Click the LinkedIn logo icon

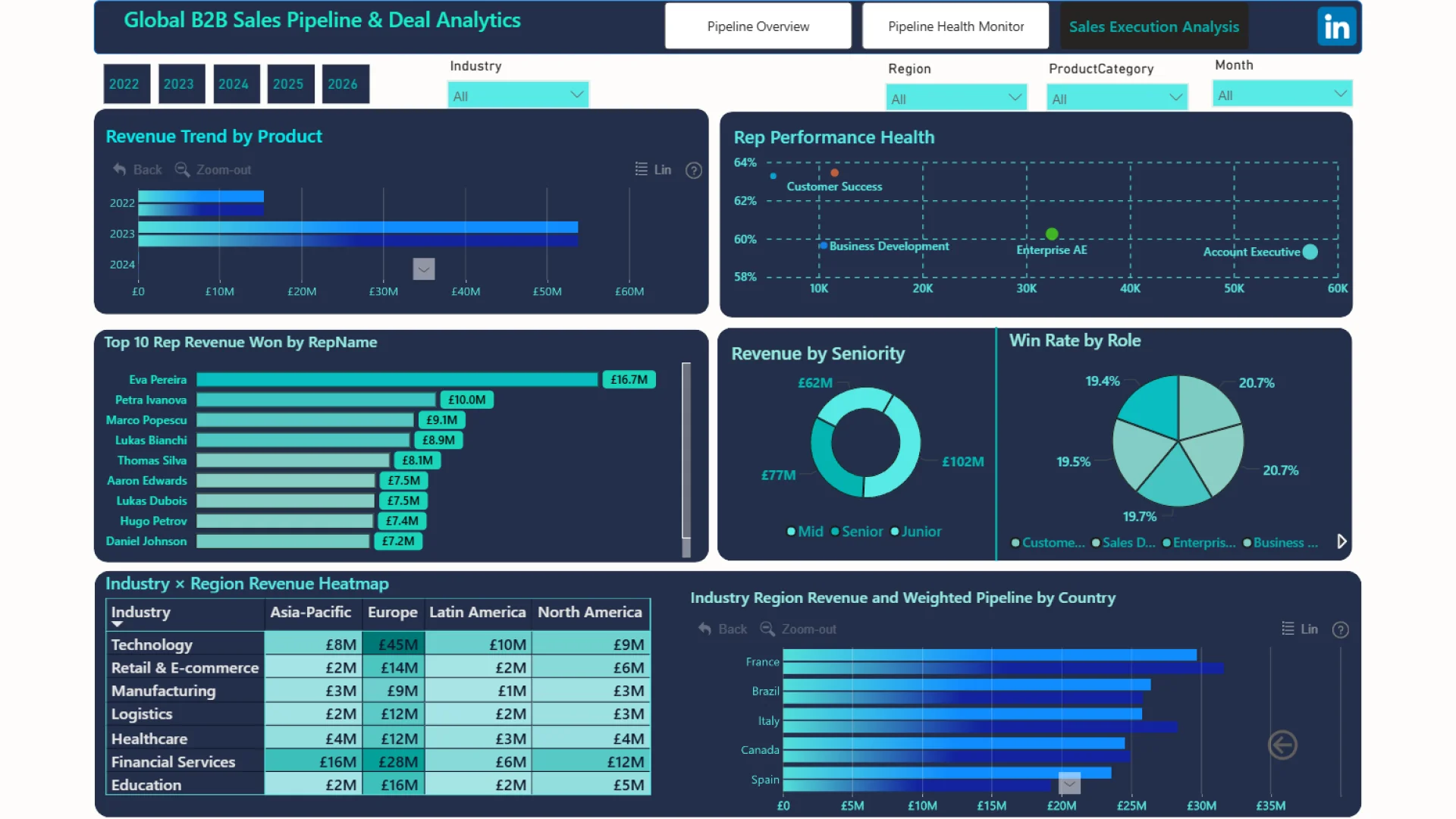(1336, 27)
